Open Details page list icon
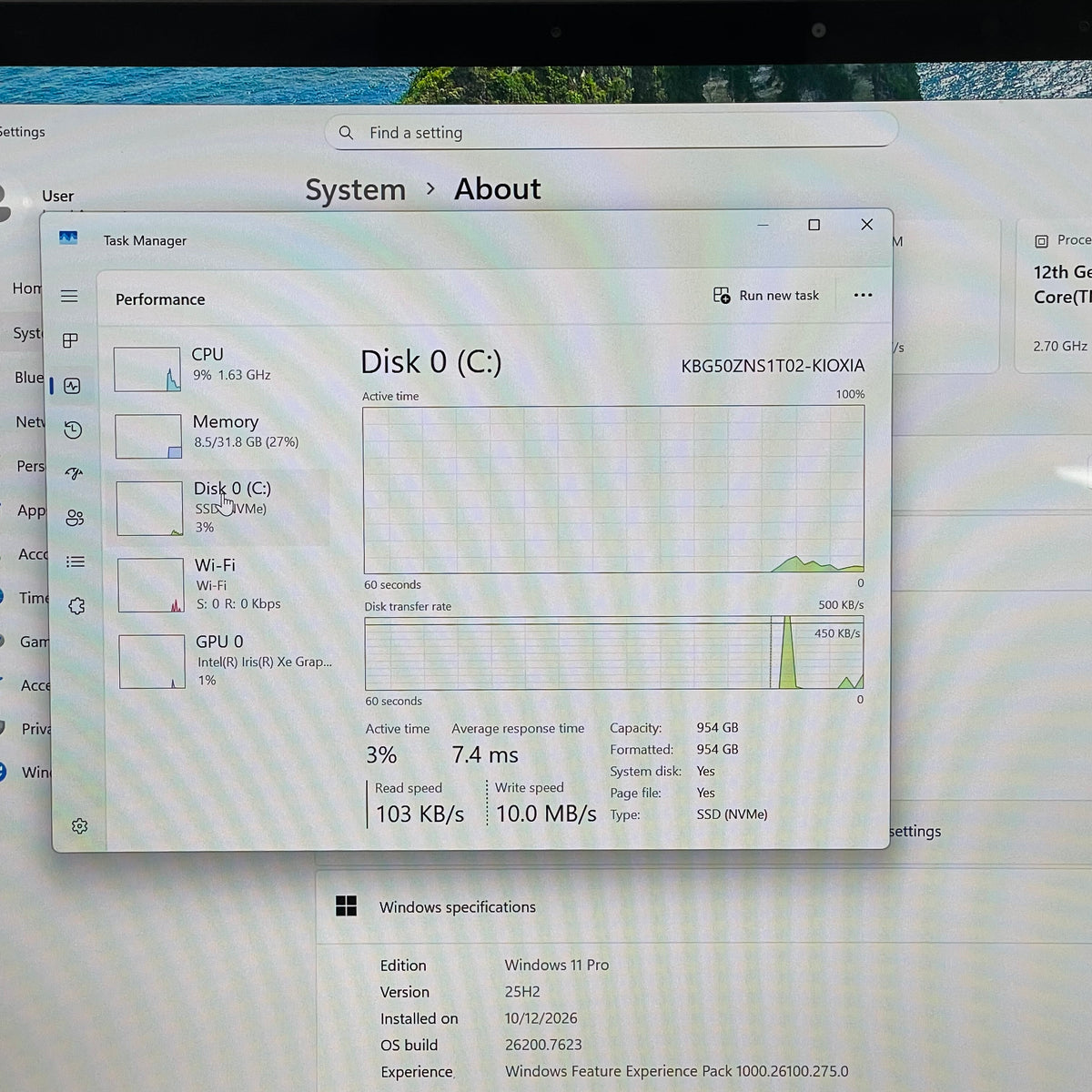Viewport: 1092px width, 1092px height. [76, 561]
